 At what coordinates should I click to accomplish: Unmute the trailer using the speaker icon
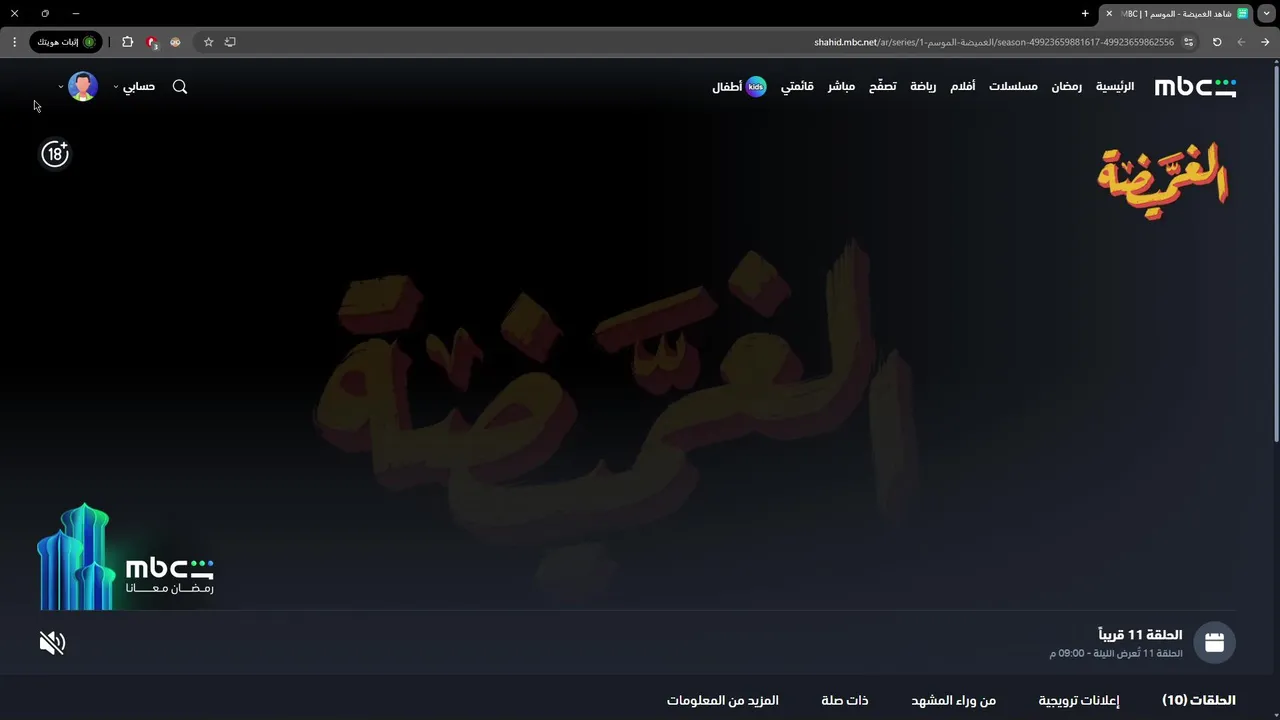52,643
